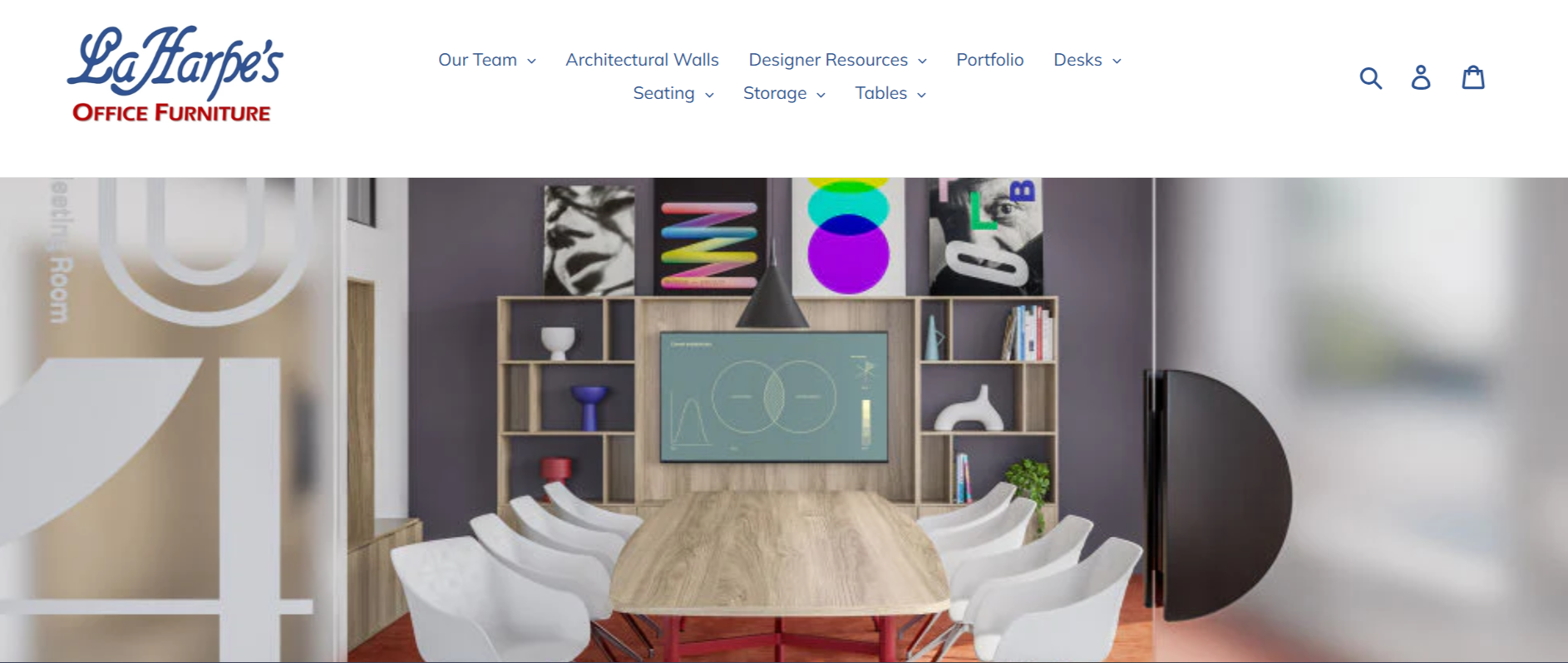1568x663 pixels.
Task: Select the Storage menu text
Action: [x=775, y=93]
